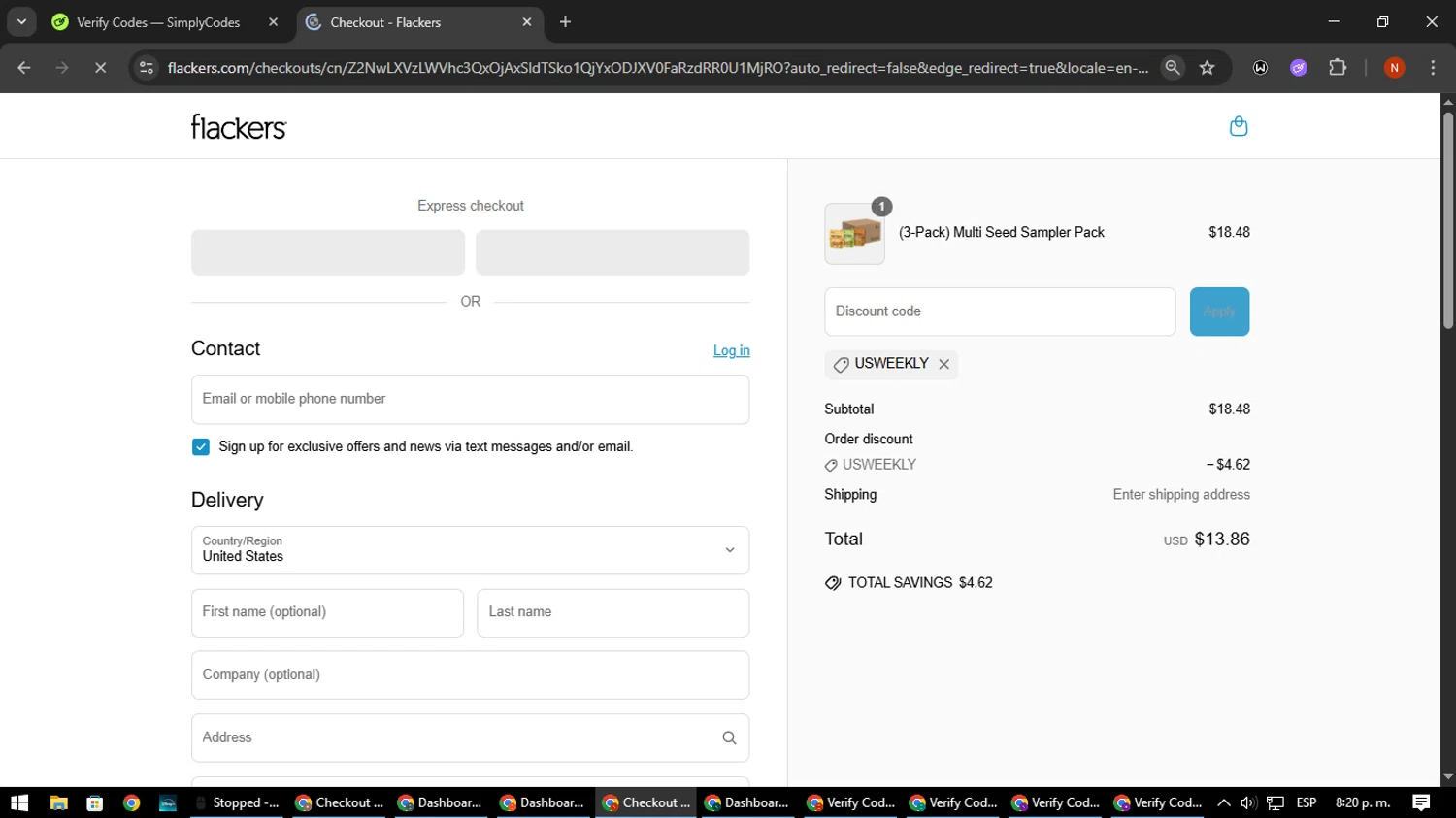Uncheck sign up for exclusive offers checkbox

coord(201,447)
